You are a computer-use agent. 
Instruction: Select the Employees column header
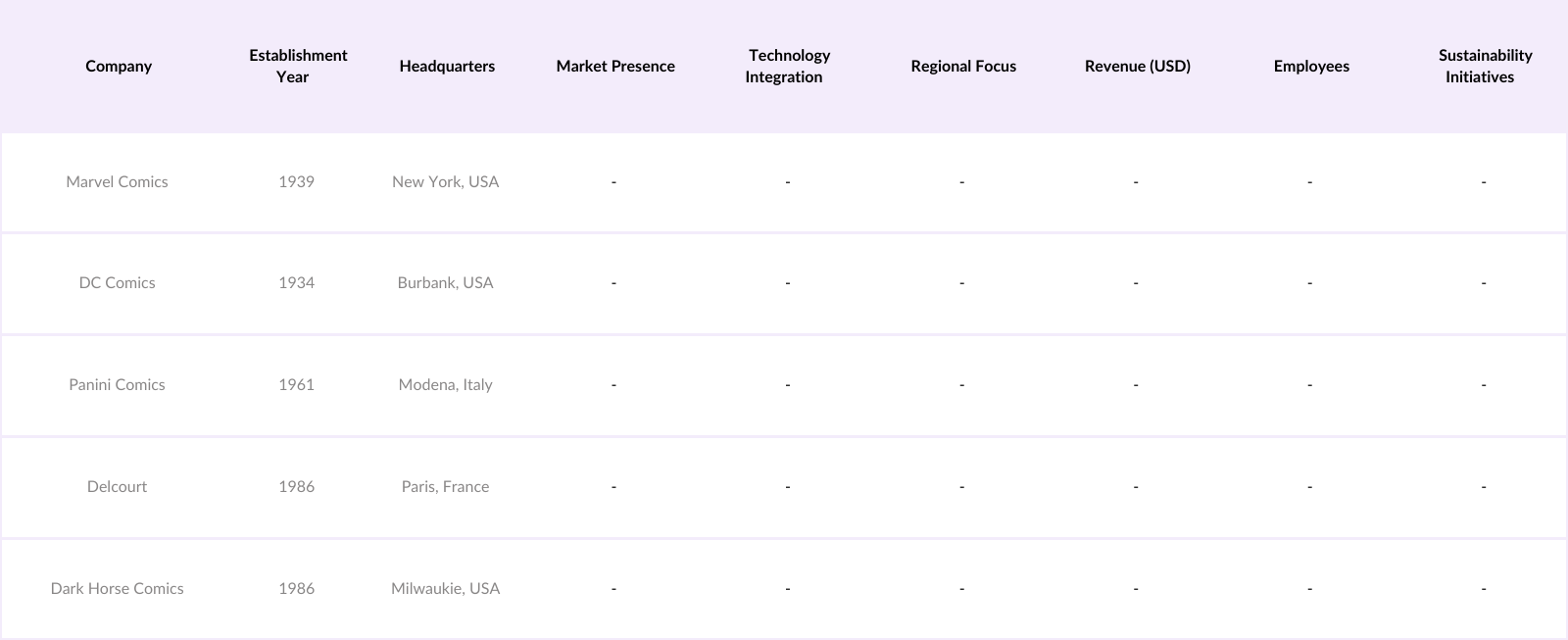[x=1311, y=66]
